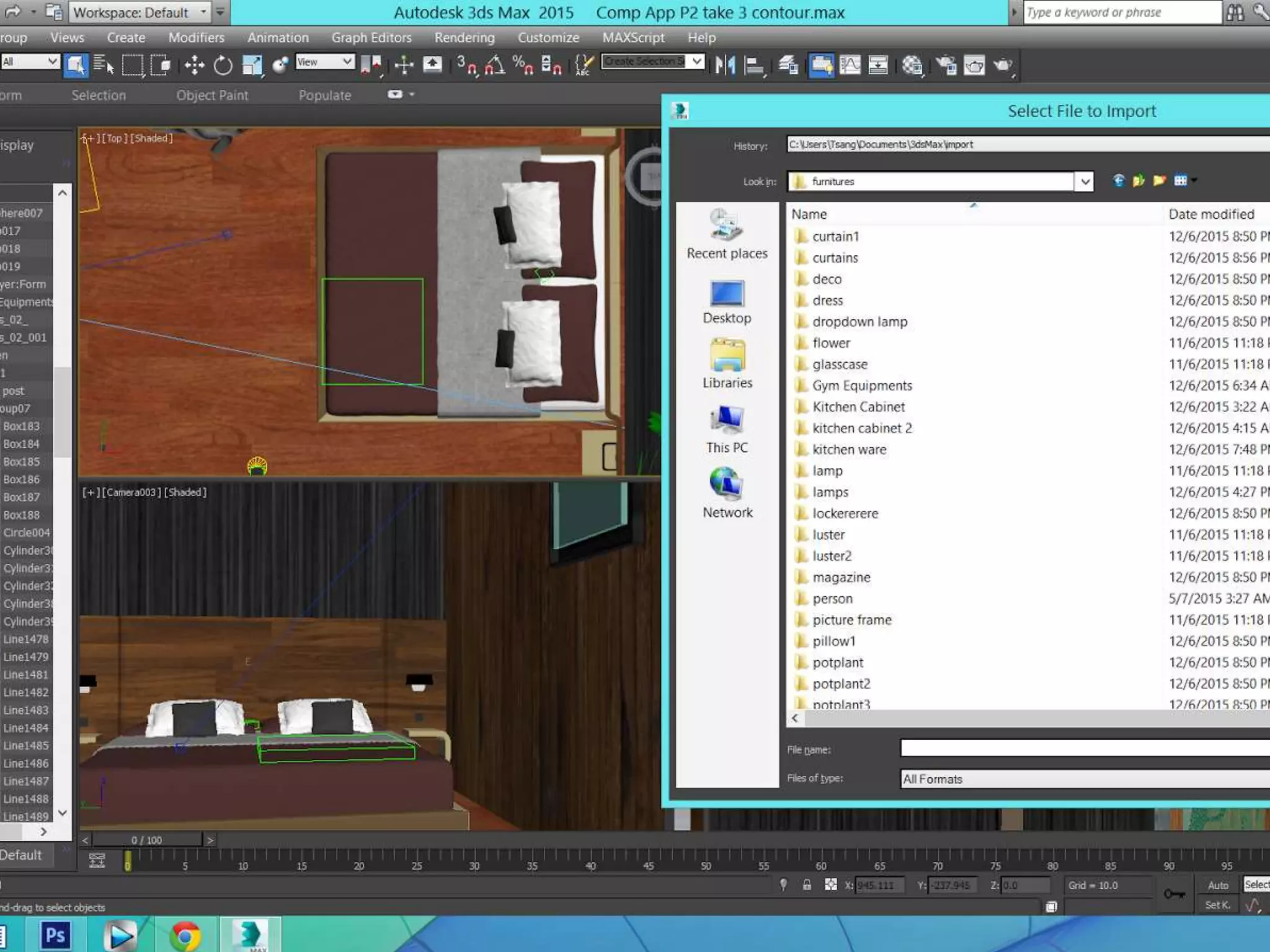This screenshot has width=1270, height=952.
Task: Click the Mirror tool icon
Action: (724, 65)
